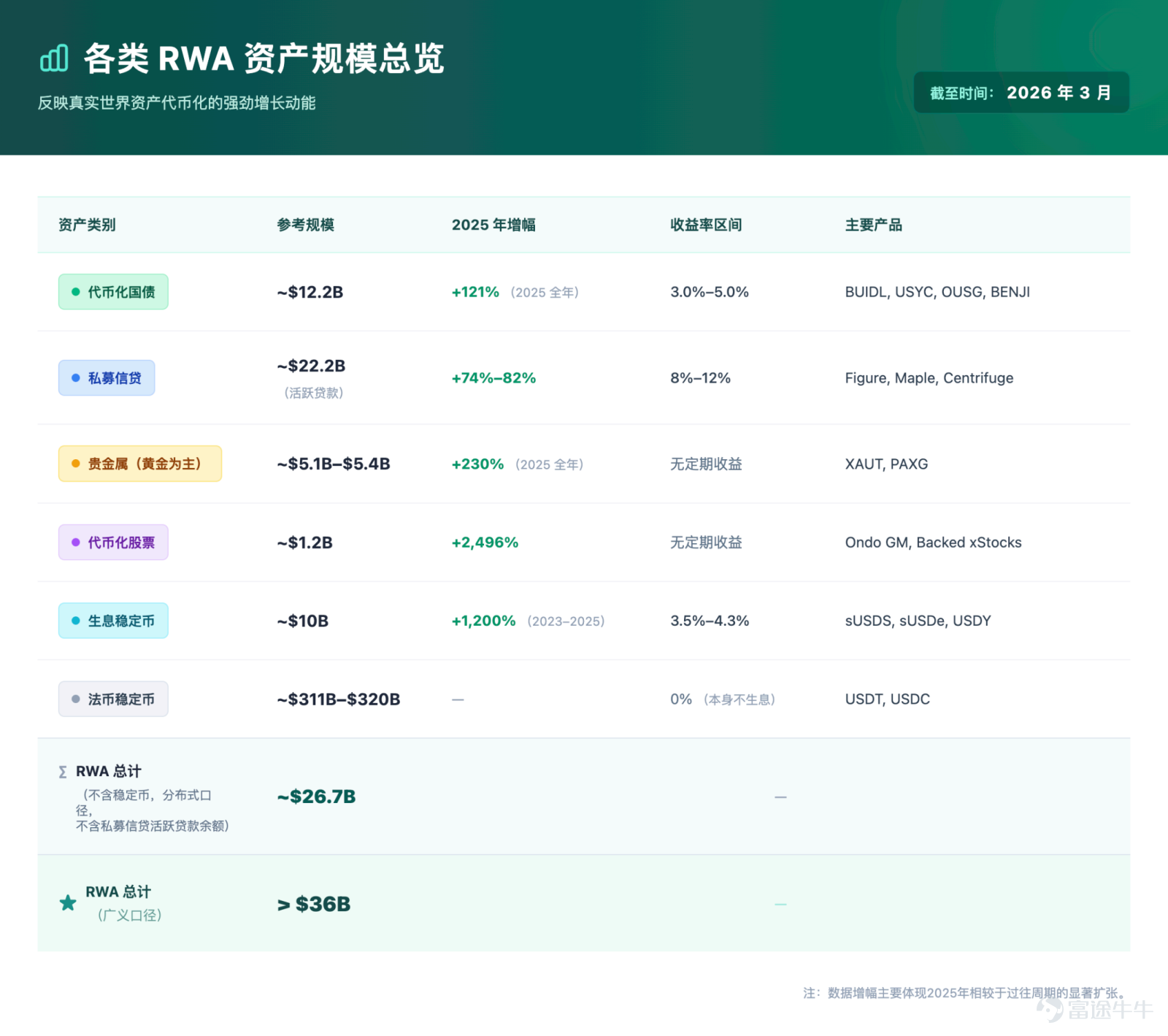This screenshot has width=1168, height=1036.
Task: Select the 贵金属（黄金为主）category tag
Action: click(x=140, y=464)
